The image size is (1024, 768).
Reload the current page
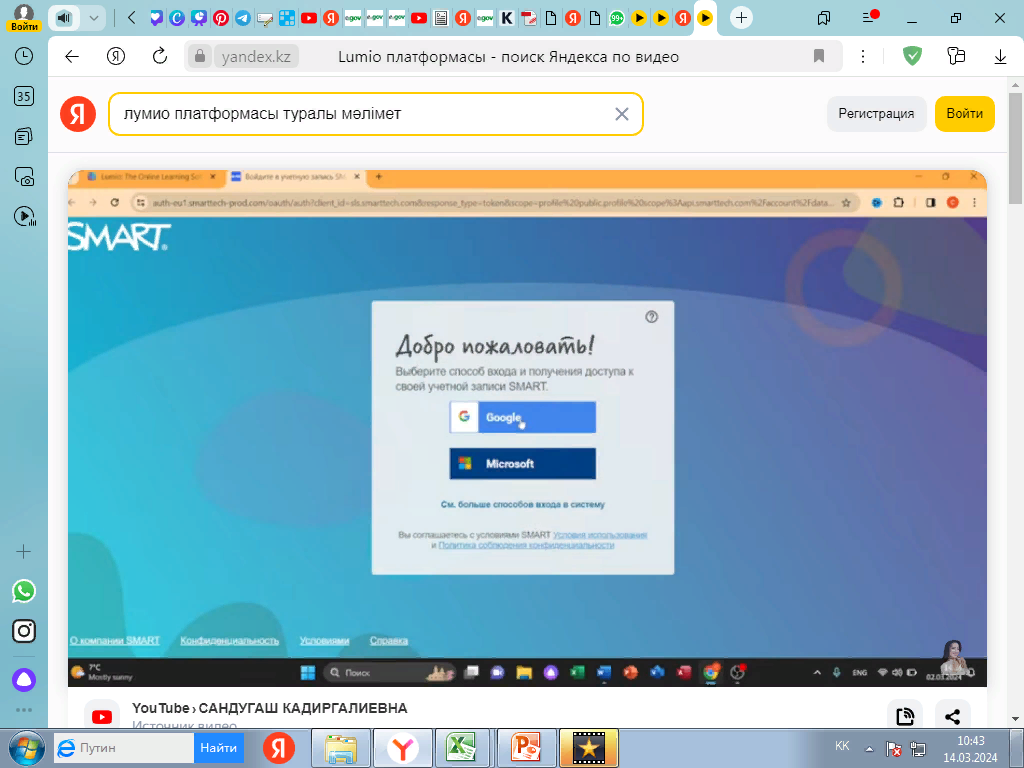[x=159, y=57]
